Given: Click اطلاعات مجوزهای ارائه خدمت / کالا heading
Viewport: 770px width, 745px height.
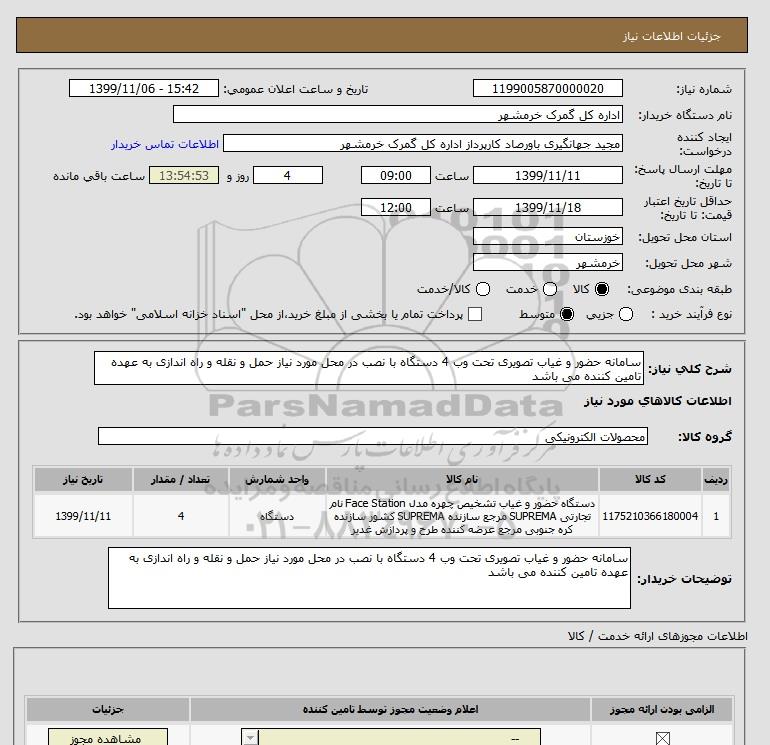Looking at the screenshot, I should tap(658, 636).
